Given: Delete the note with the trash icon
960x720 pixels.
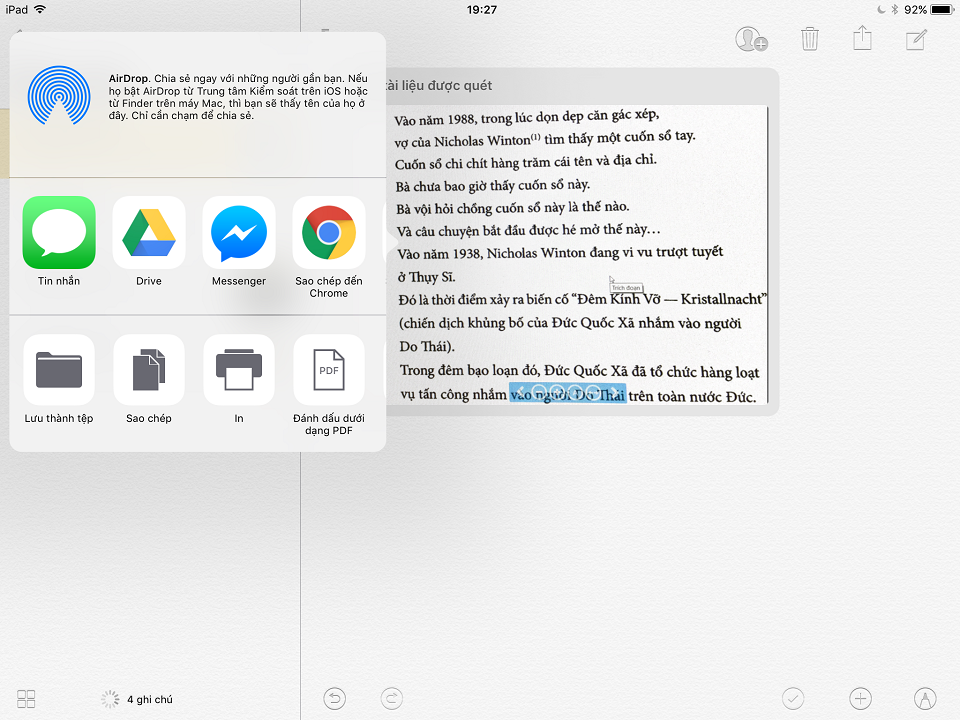Looking at the screenshot, I should [808, 39].
